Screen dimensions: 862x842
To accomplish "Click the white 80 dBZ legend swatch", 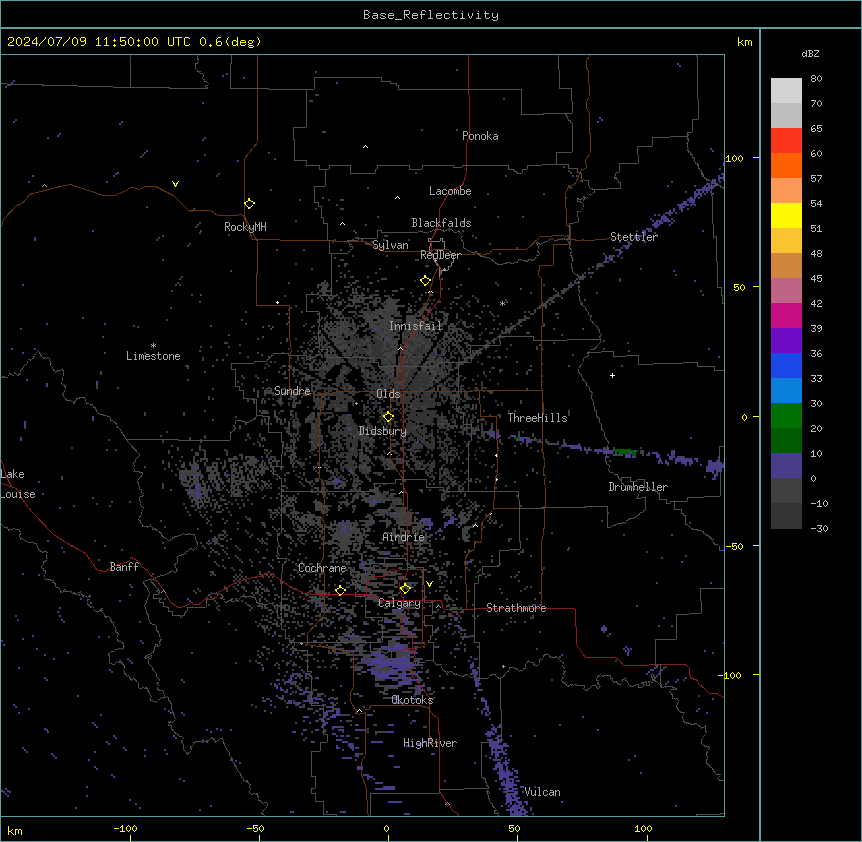I will point(786,91).
